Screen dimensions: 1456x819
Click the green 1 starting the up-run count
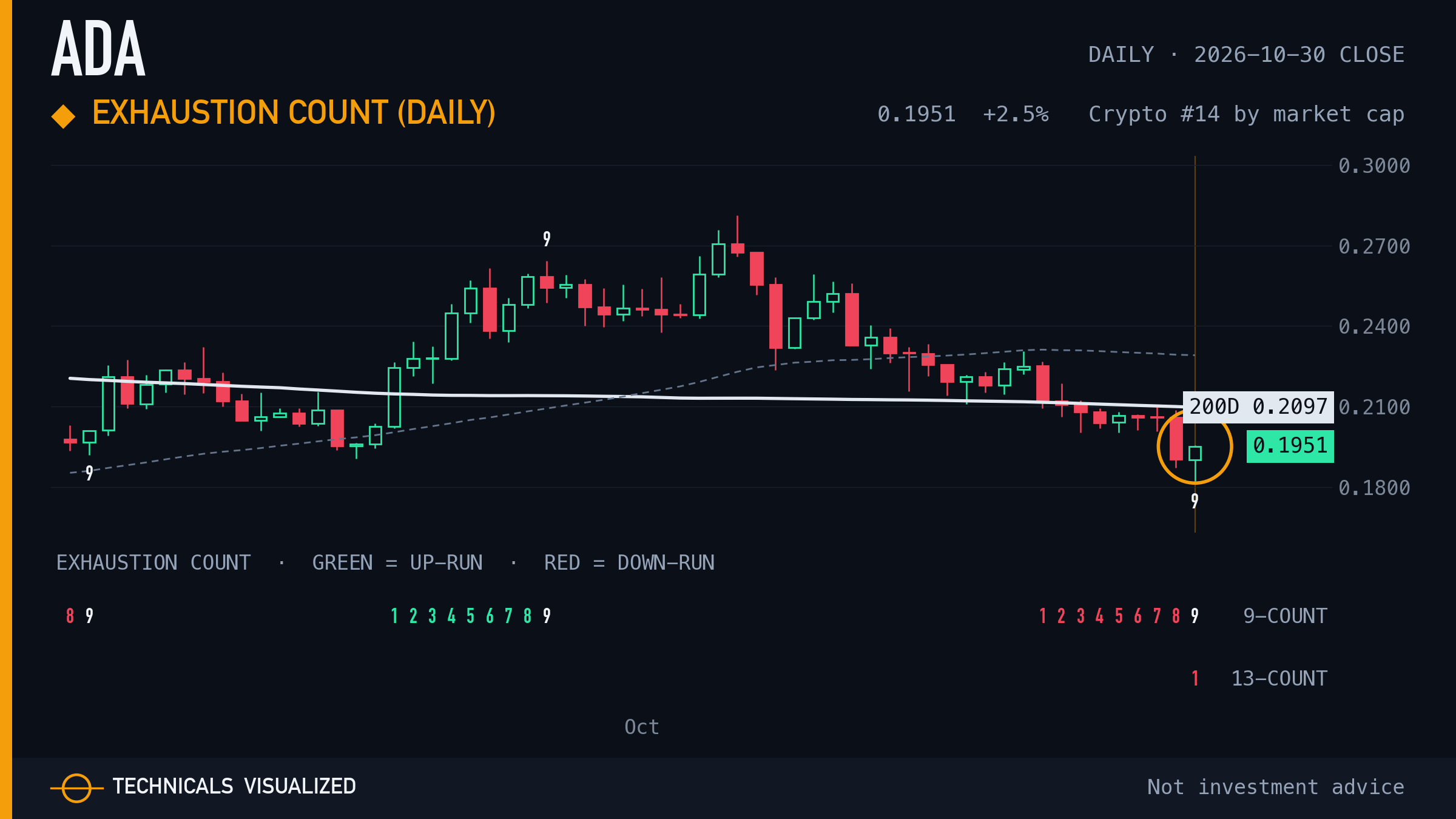coord(394,616)
